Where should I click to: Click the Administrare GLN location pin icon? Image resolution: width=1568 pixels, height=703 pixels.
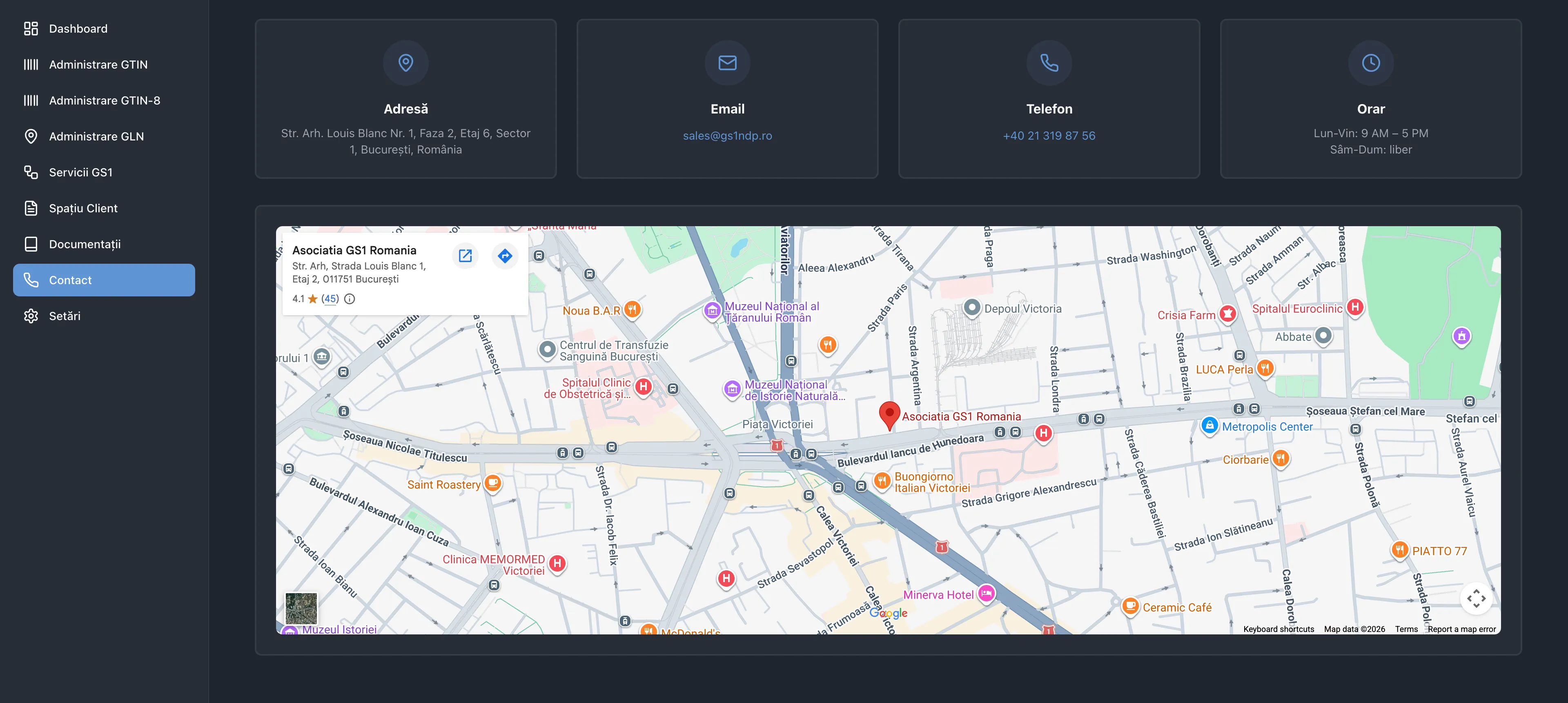pyautogui.click(x=31, y=136)
